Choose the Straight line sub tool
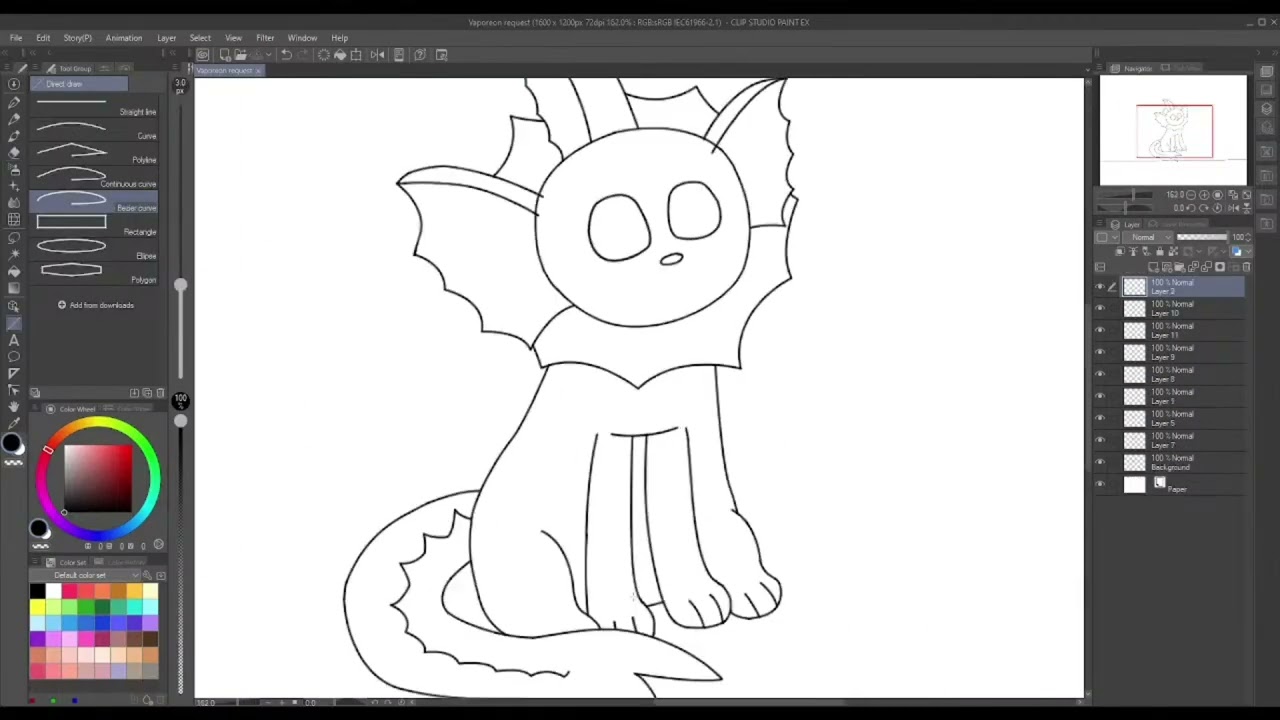 coord(95,105)
